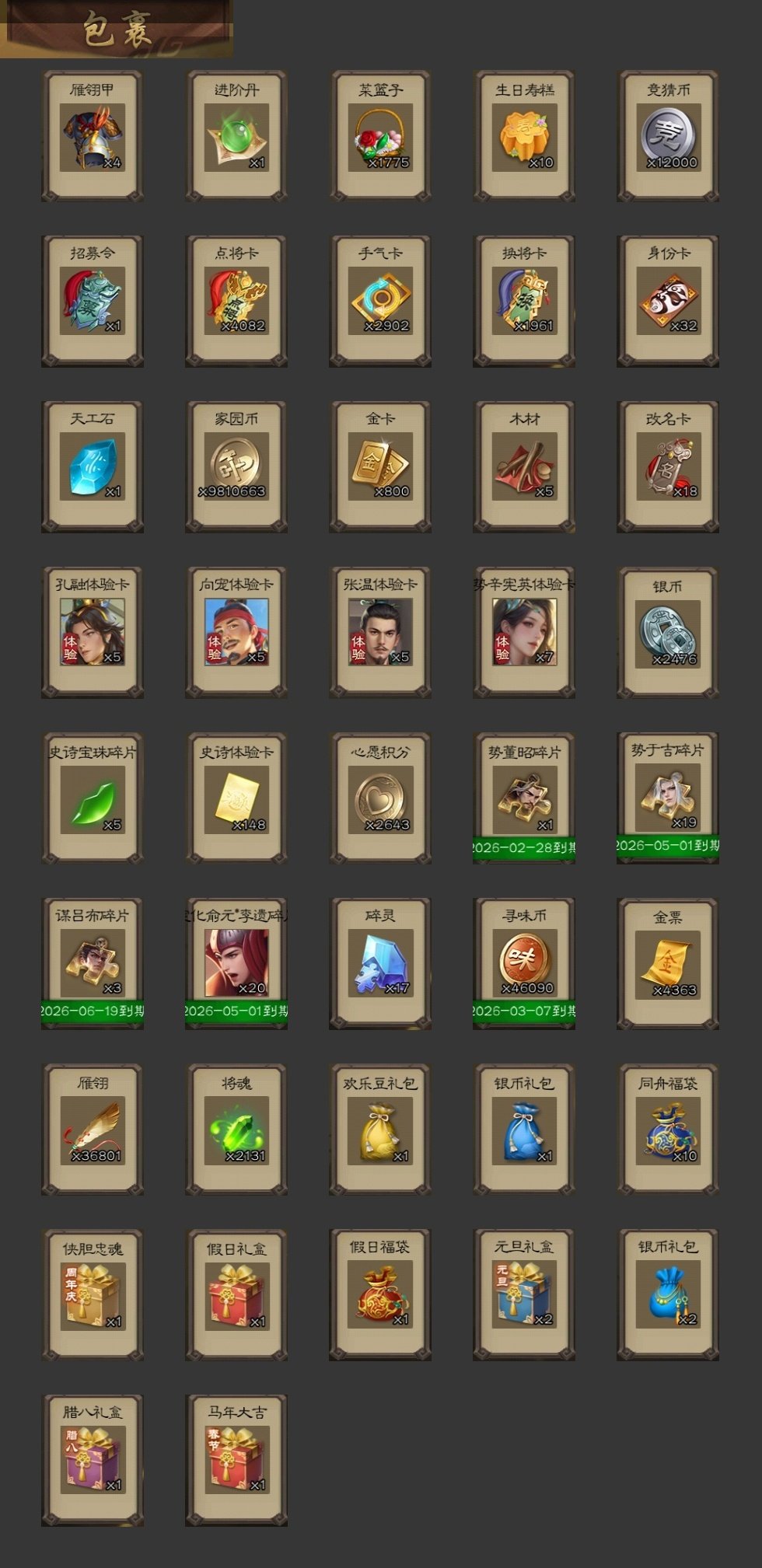Pick the 改名卡 rename card
Viewport: 762px width, 1568px height.
(x=668, y=466)
